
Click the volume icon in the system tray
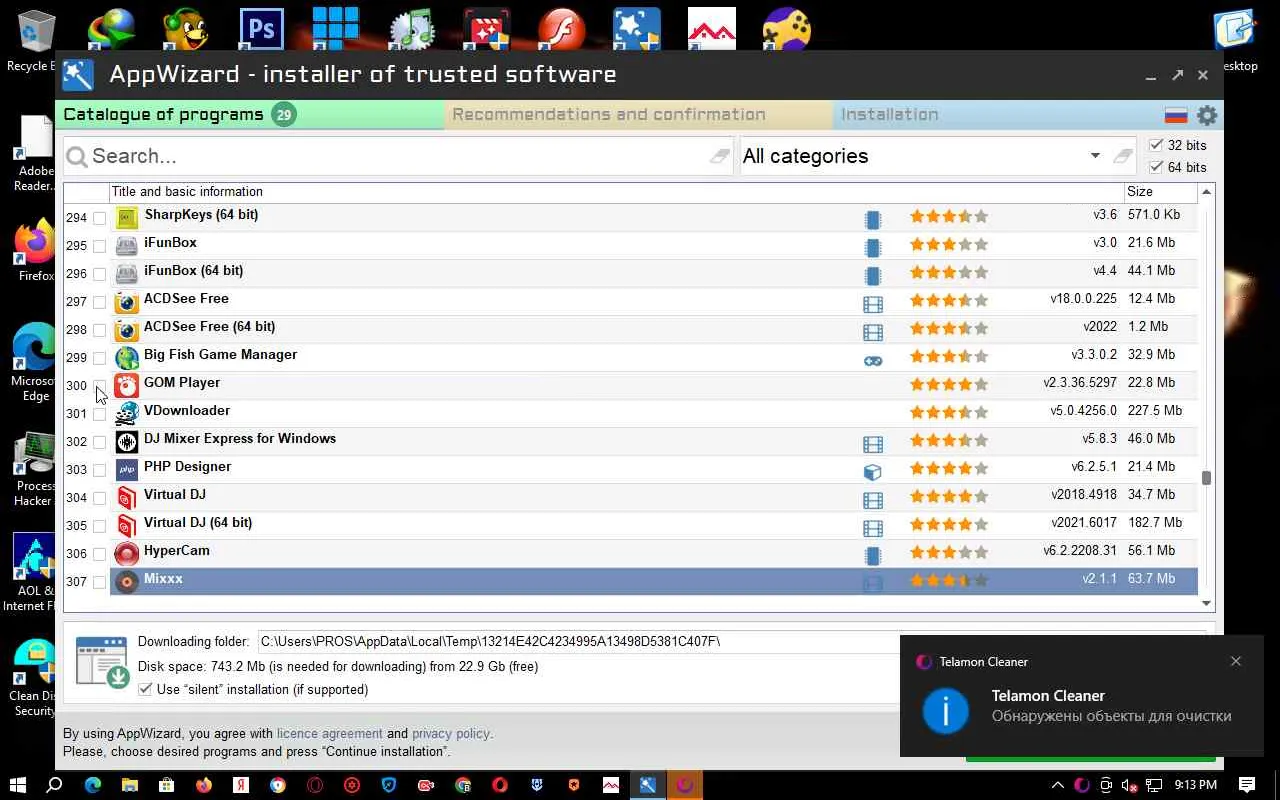[1129, 785]
